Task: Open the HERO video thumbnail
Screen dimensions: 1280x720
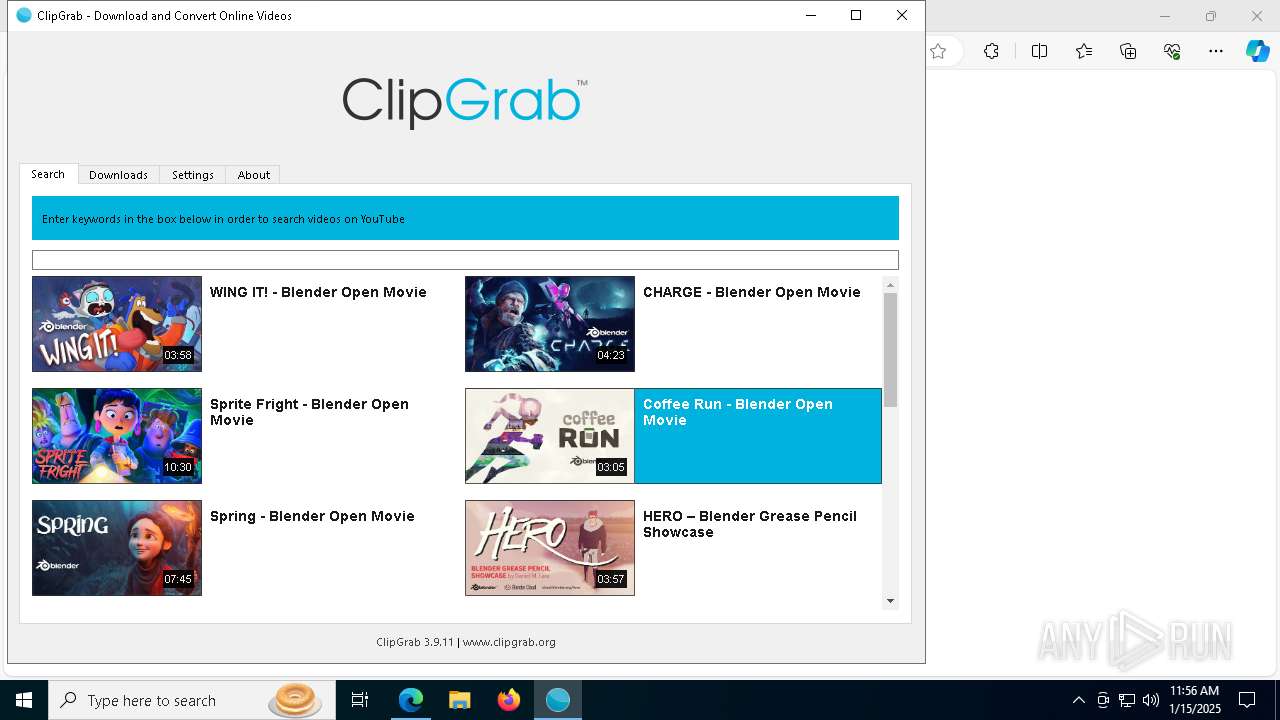Action: tap(550, 548)
